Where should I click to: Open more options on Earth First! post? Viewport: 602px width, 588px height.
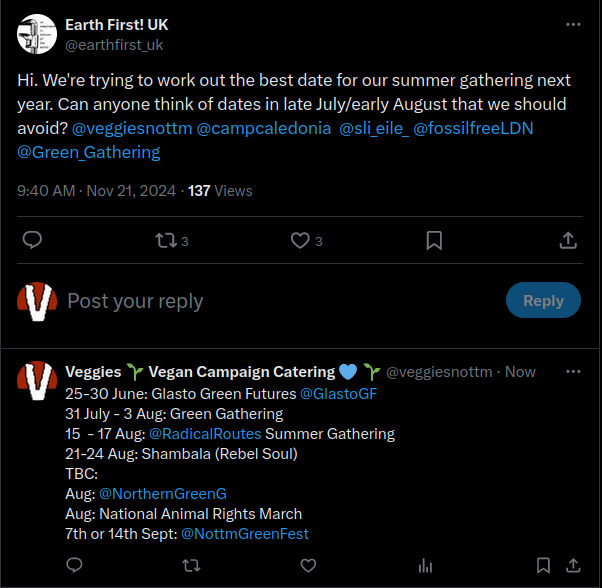pos(573,25)
